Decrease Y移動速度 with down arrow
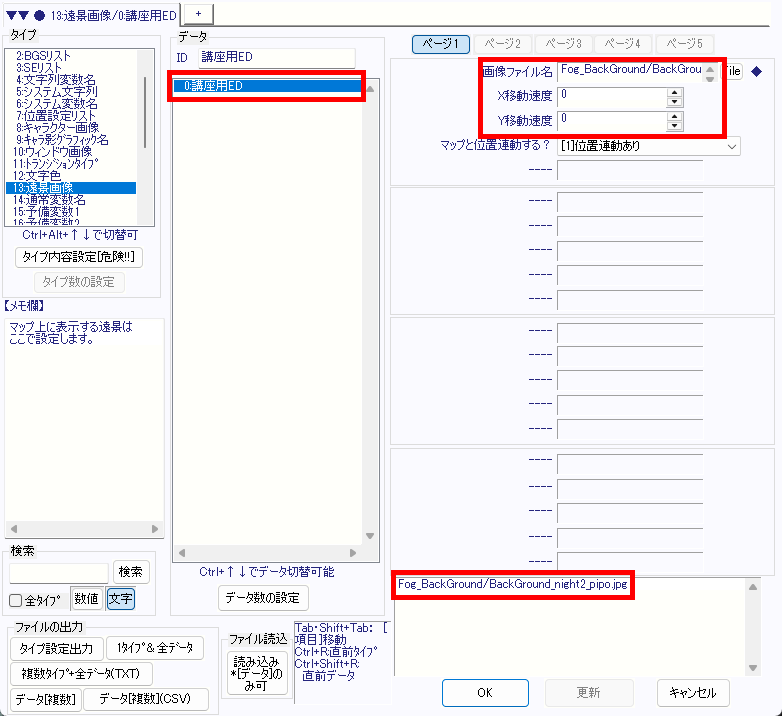 (x=675, y=125)
